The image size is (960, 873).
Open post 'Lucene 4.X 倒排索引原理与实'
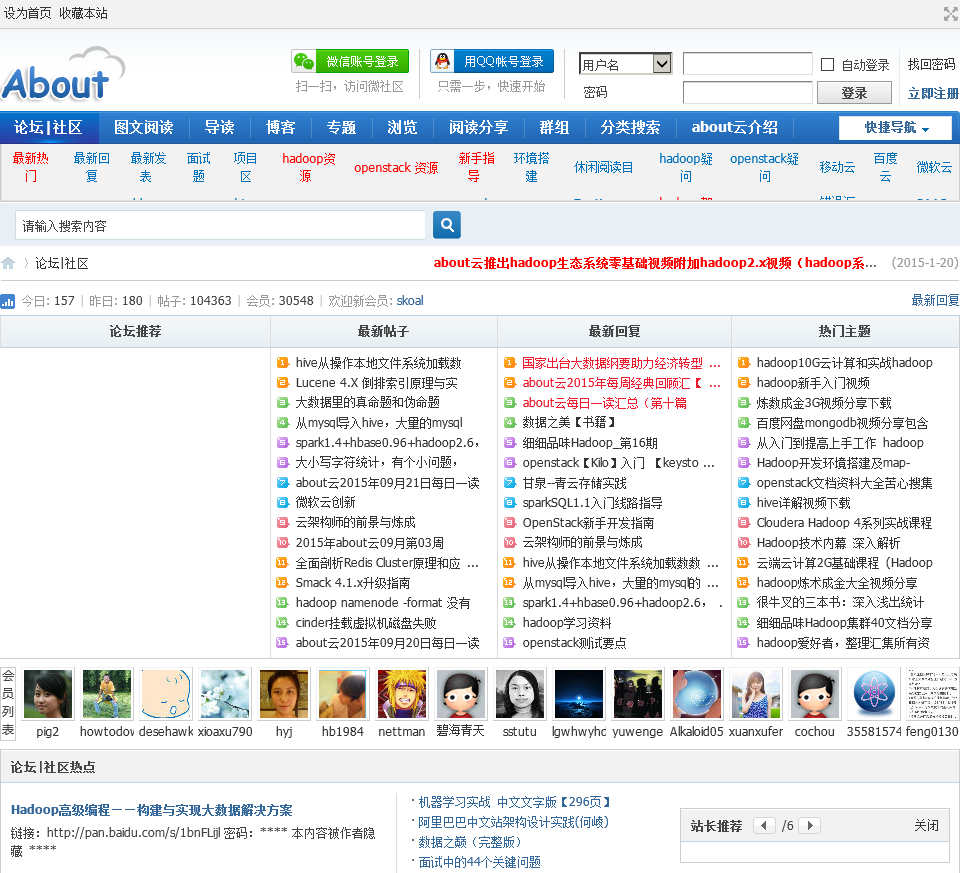[376, 383]
